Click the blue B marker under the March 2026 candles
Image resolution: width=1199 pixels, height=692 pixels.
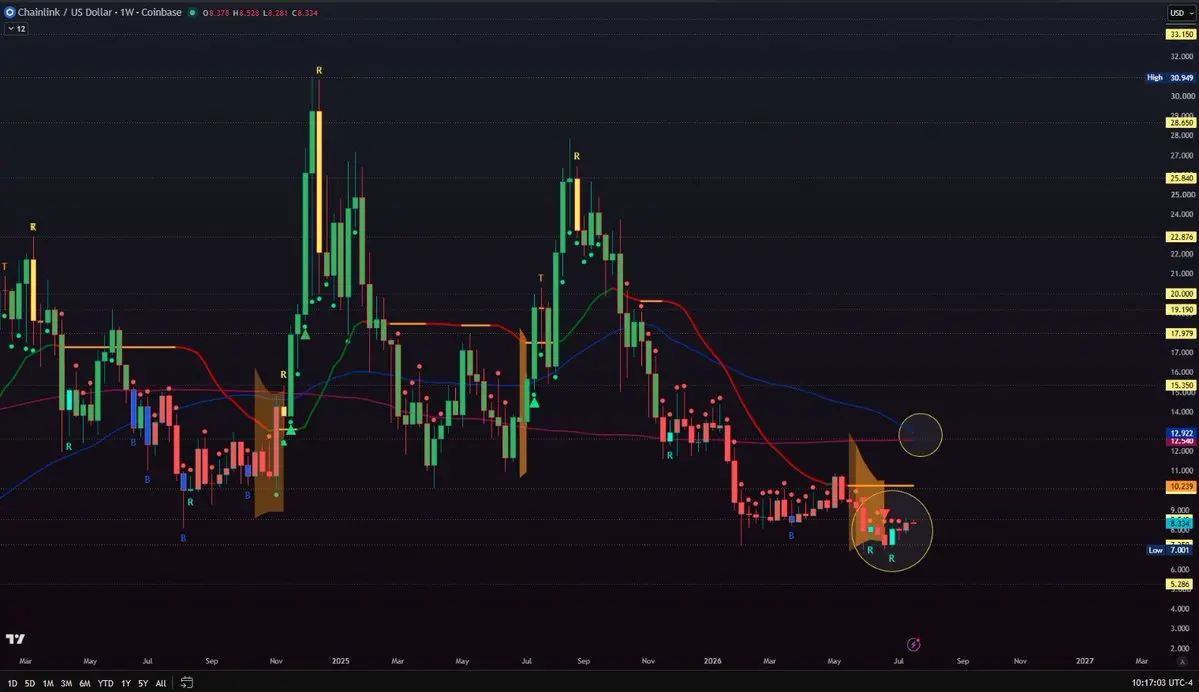[x=791, y=536]
